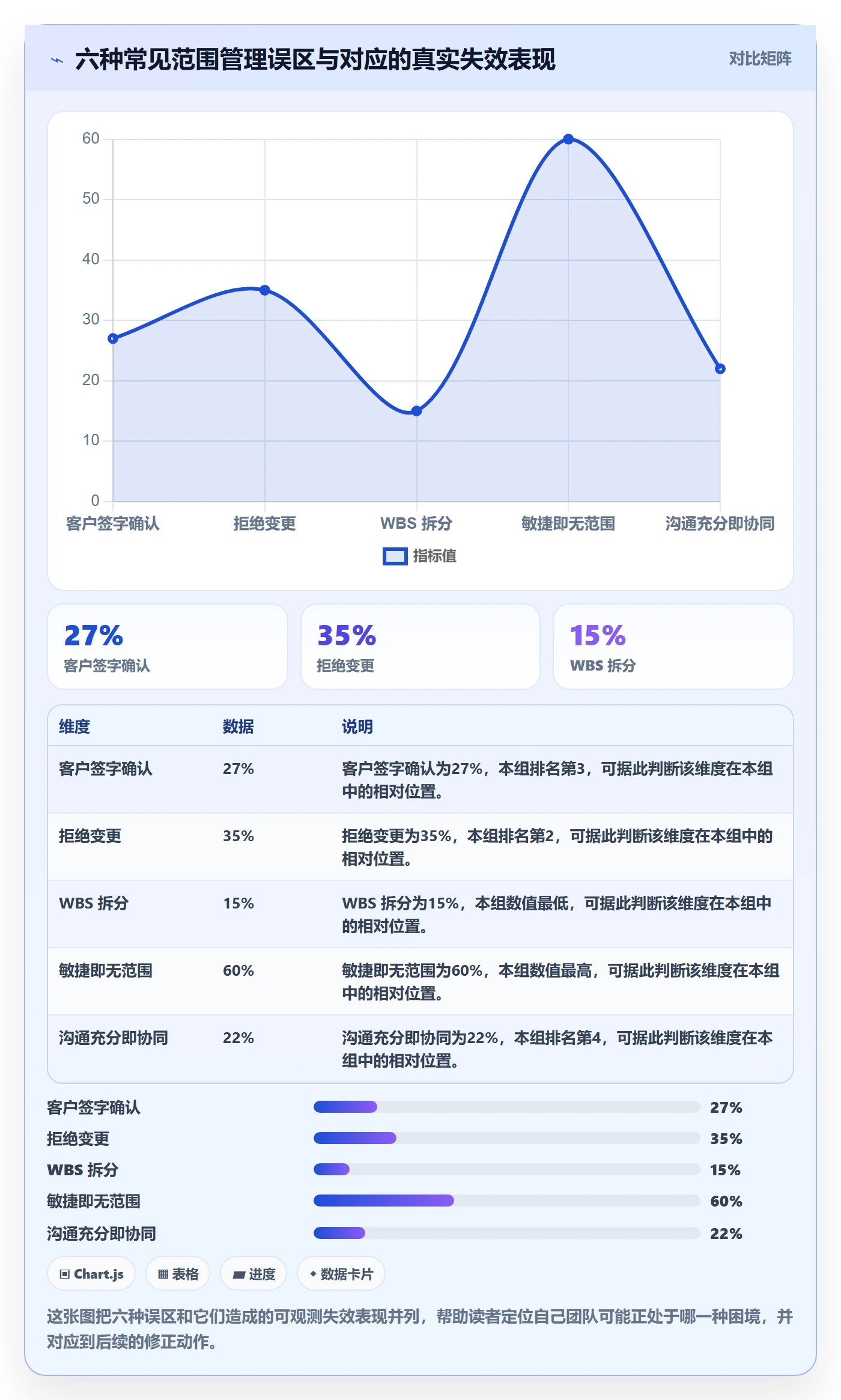Click the WBS 拆分 description mentioning 数值最低

(x=556, y=915)
